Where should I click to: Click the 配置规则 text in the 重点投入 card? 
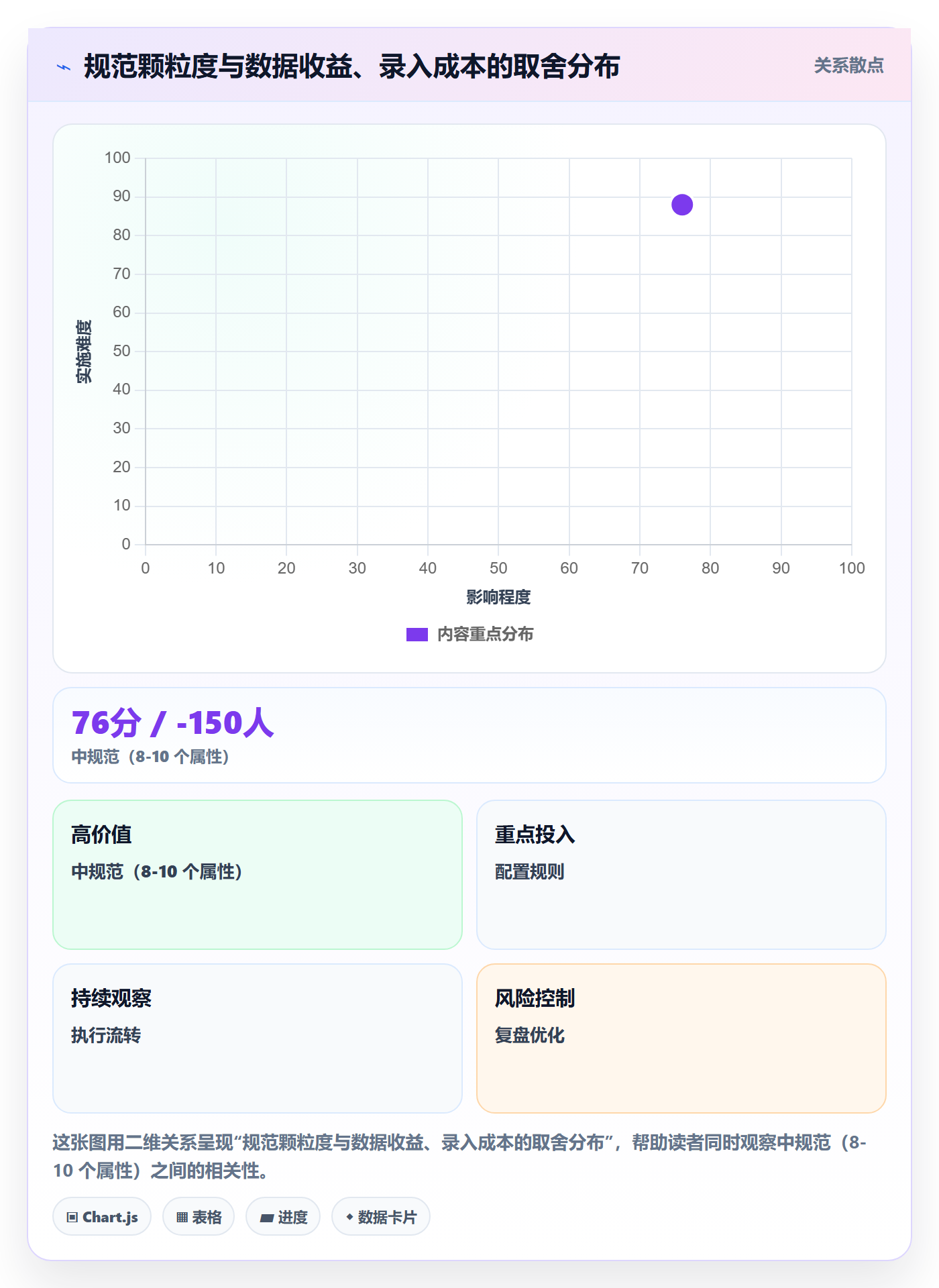click(530, 871)
